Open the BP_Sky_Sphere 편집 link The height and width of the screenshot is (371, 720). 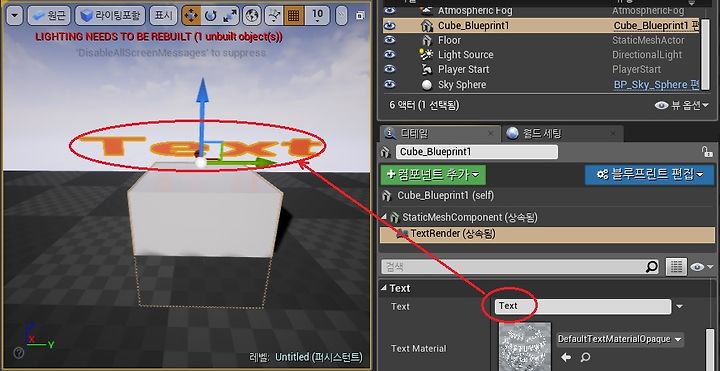tap(656, 84)
